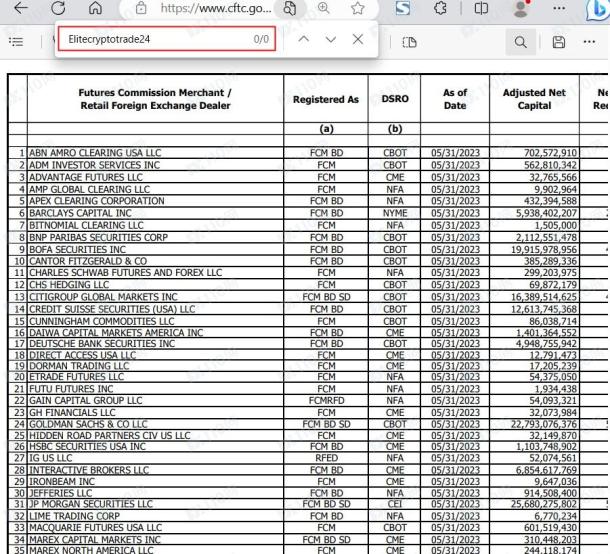Image resolution: width=610 pixels, height=554 pixels.
Task: Open PDF page view icon
Action: pos(409,42)
